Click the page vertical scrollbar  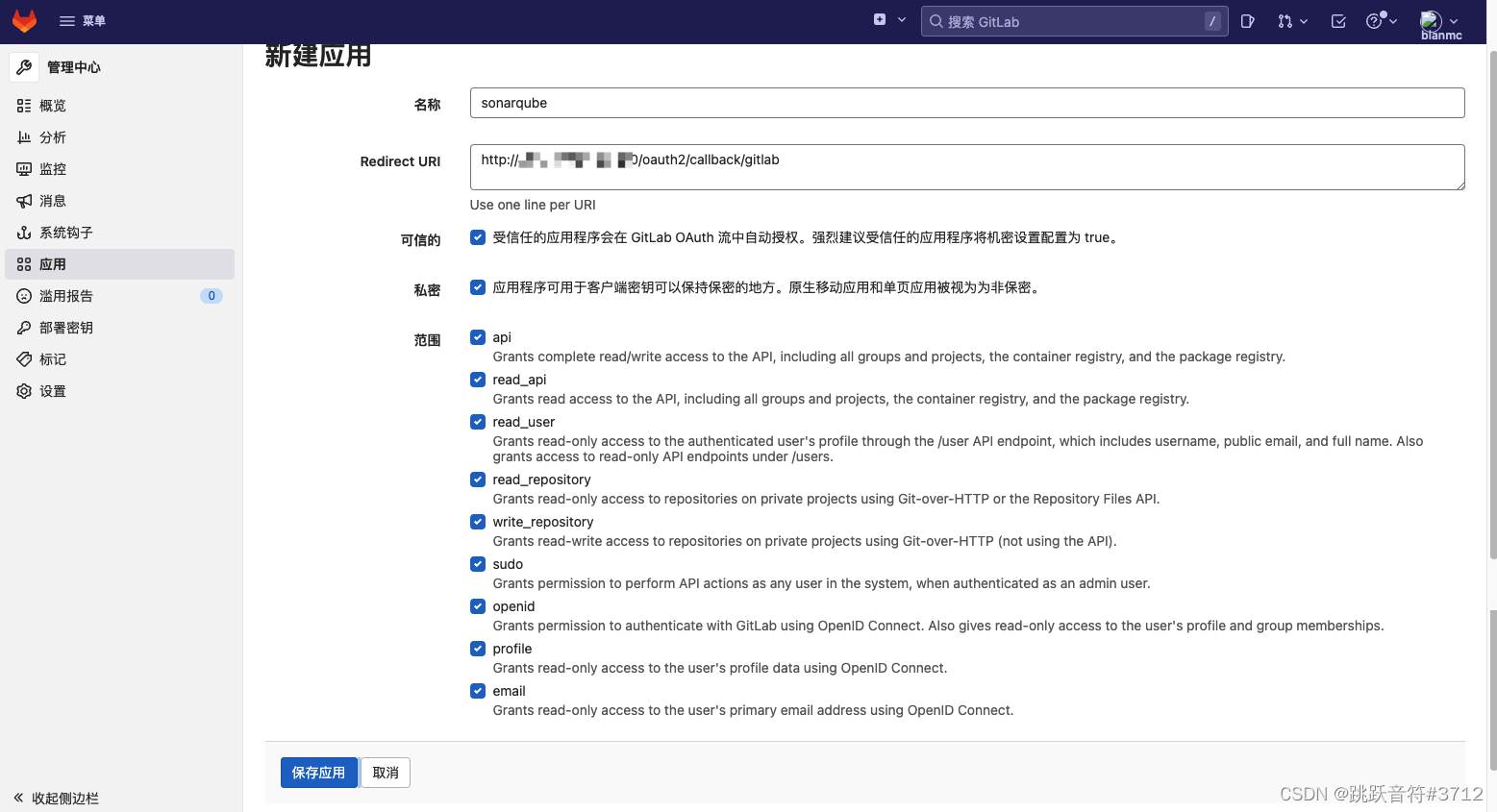pyautogui.click(x=1492, y=303)
